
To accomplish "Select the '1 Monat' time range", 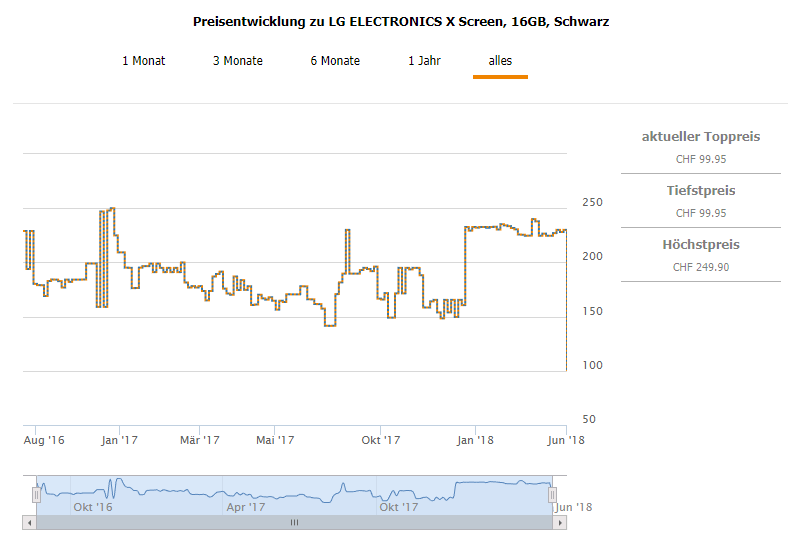I will [144, 61].
